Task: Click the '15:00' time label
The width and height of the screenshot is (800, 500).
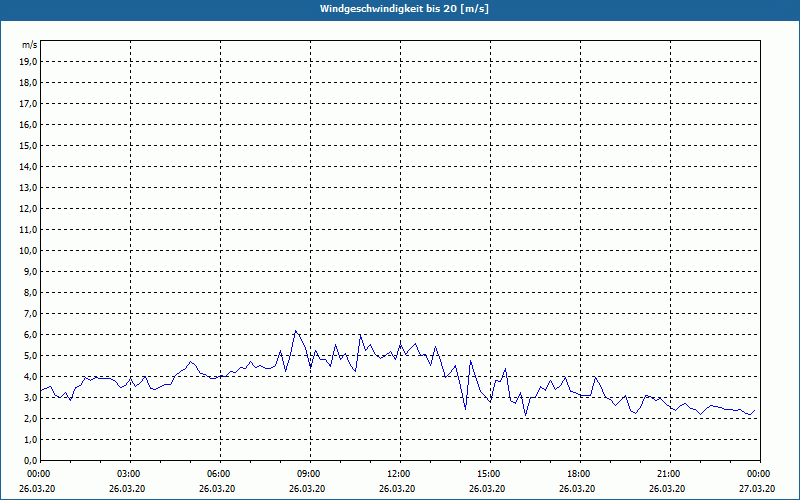Action: 491,474
